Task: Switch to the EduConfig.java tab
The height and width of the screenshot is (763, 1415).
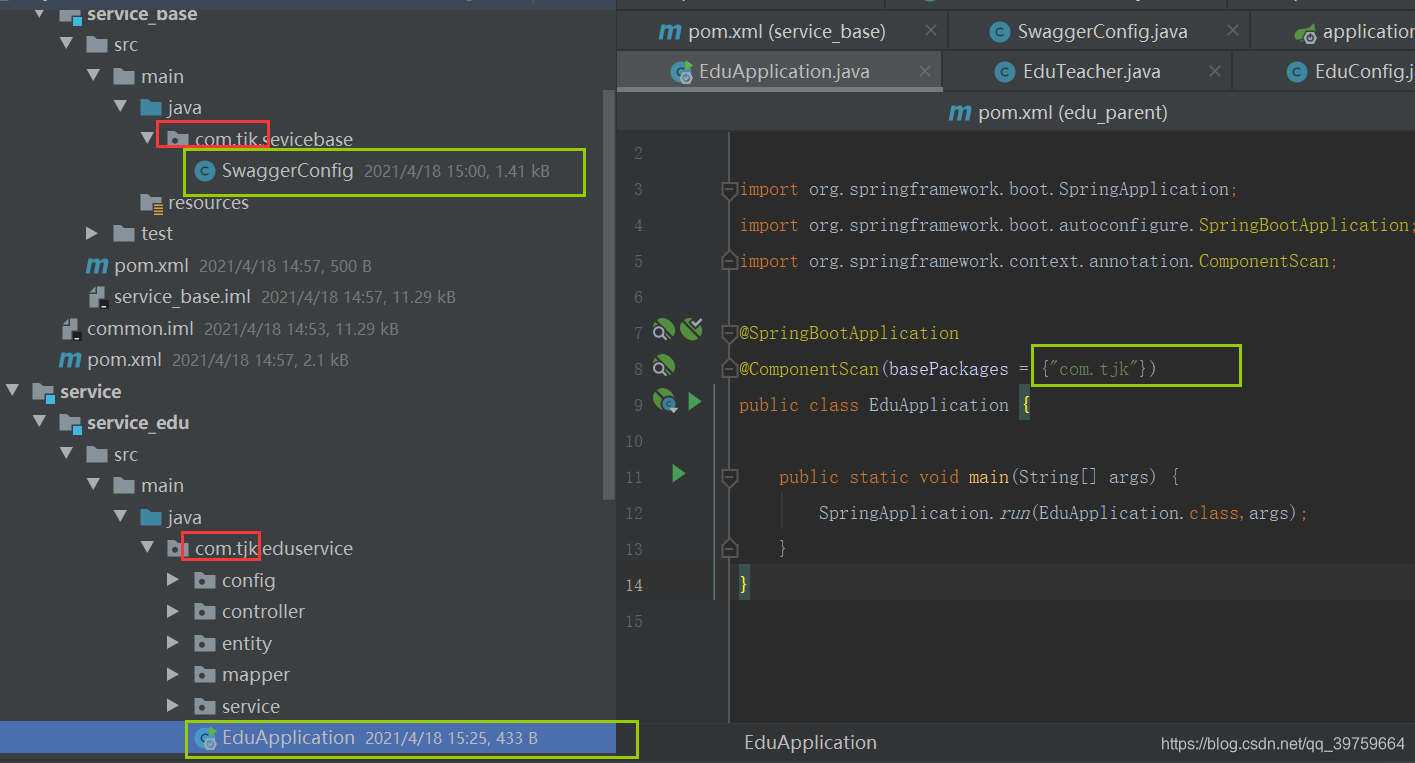Action: tap(1324, 72)
